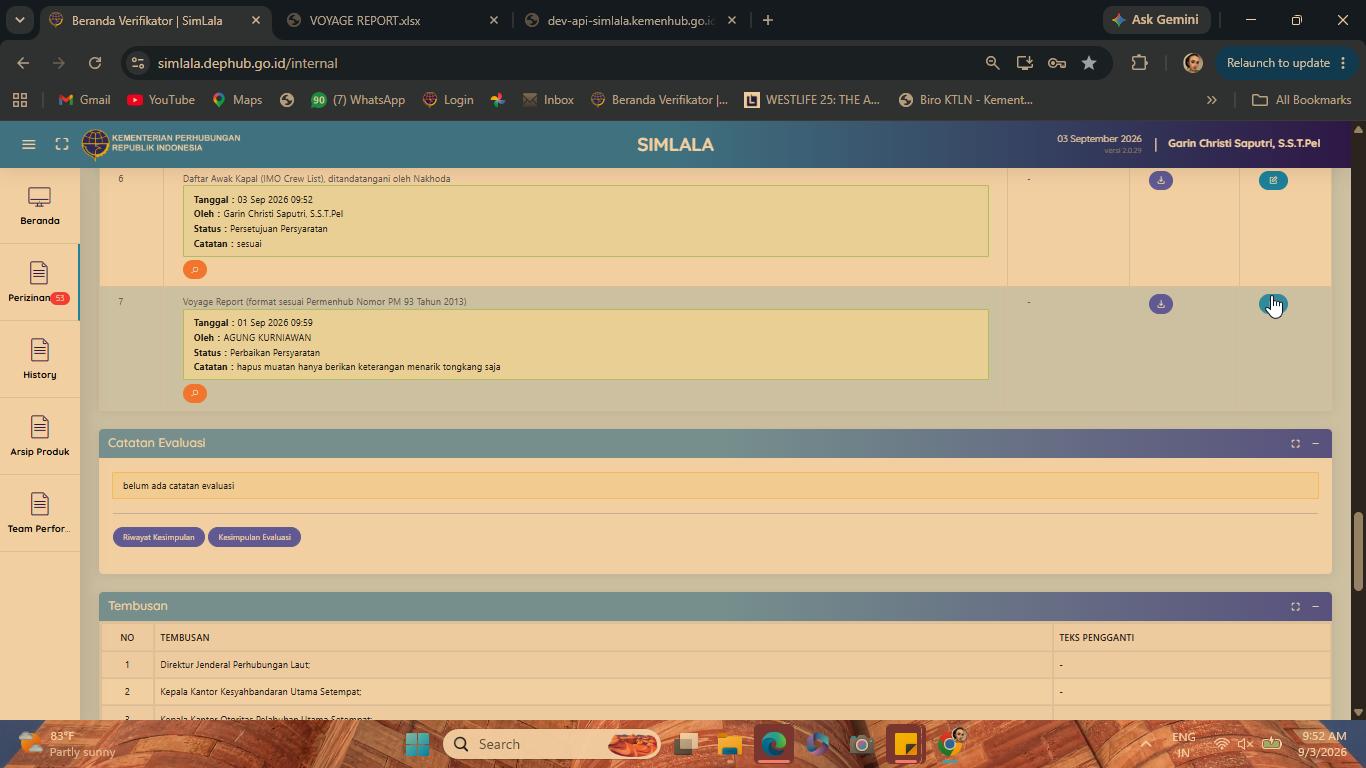Show hidden bookmarks overflow chevron

tap(1211, 100)
